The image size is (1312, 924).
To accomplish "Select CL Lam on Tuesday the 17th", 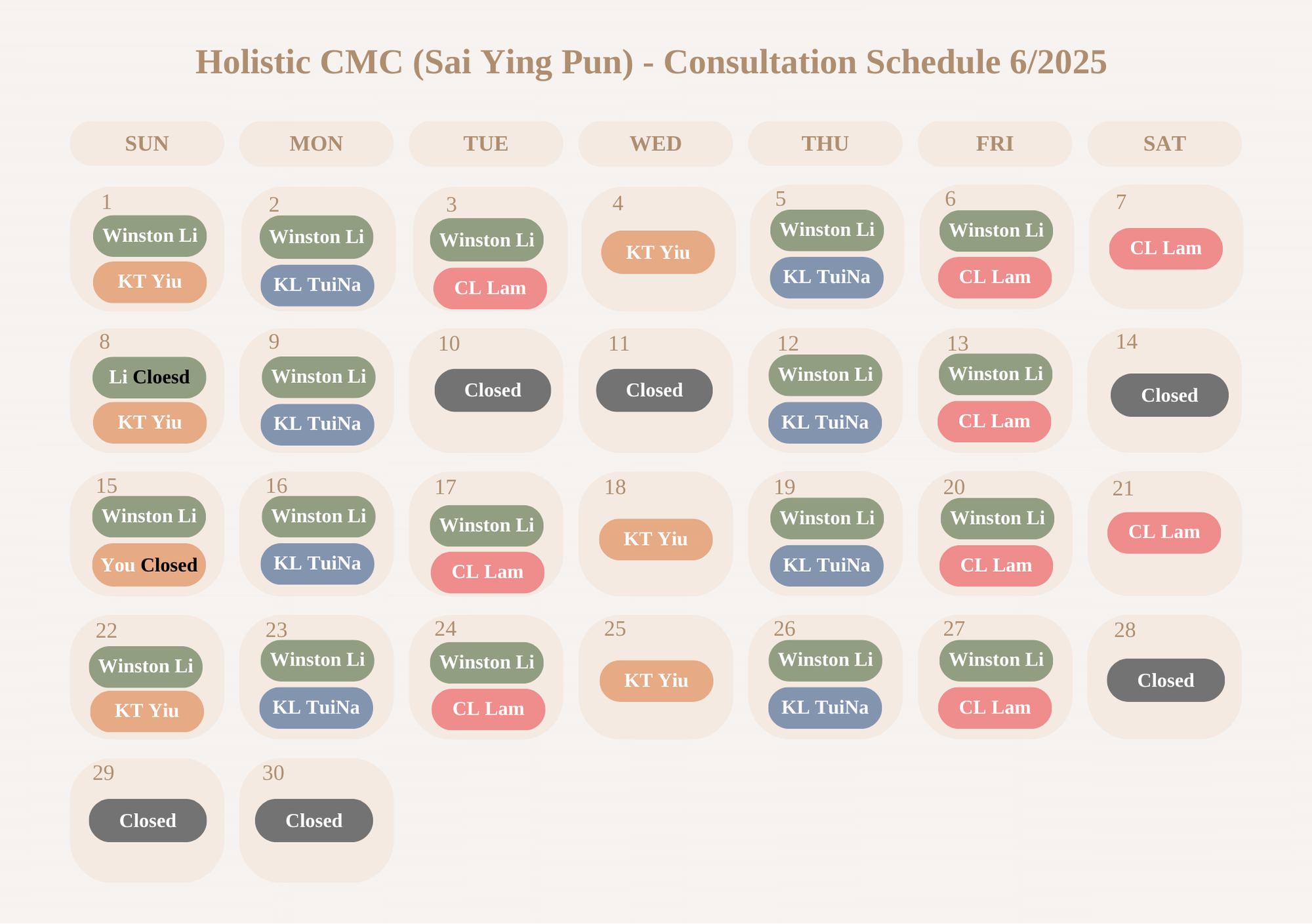I will tap(487, 572).
